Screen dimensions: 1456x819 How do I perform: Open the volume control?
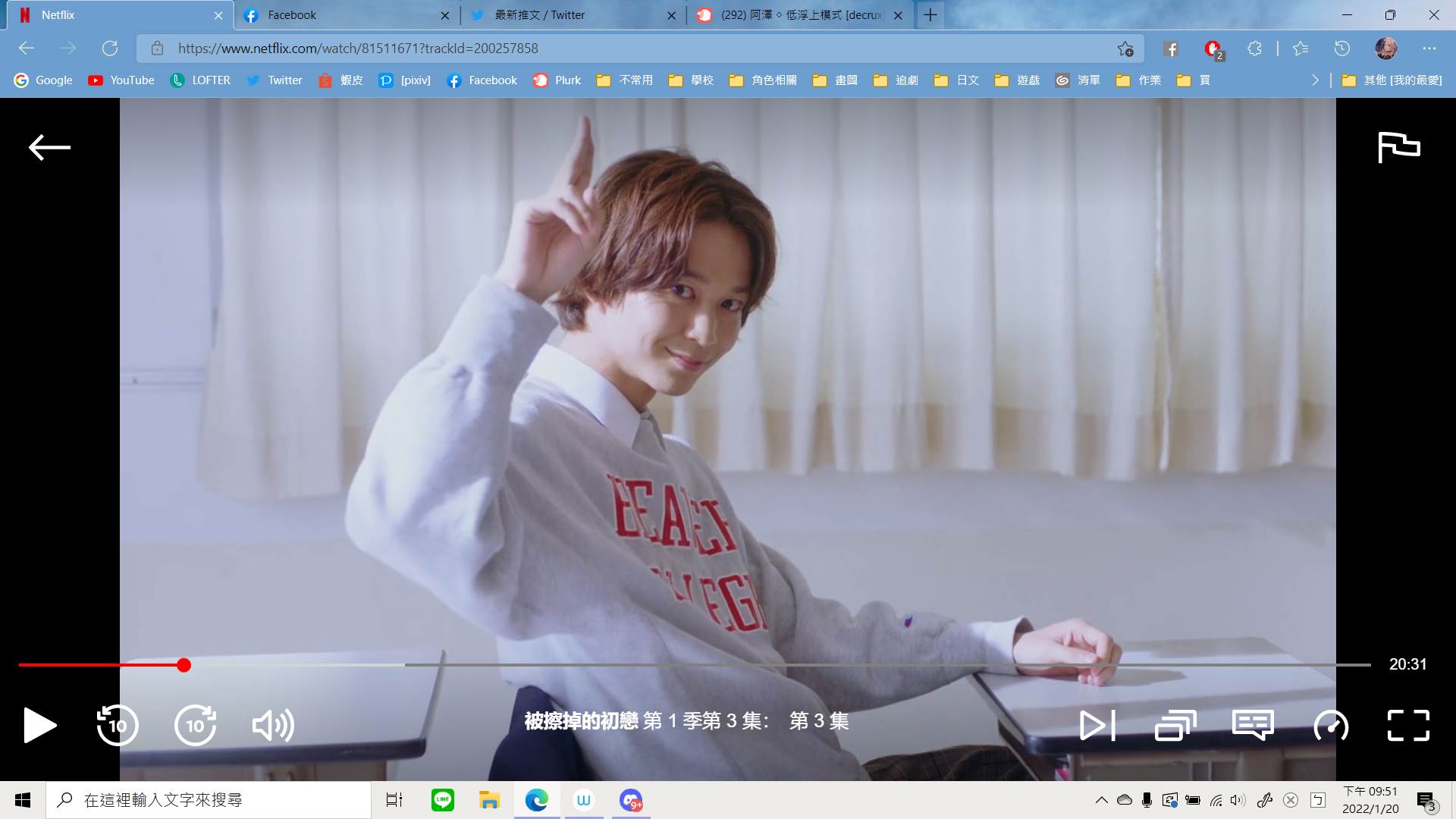click(x=273, y=726)
